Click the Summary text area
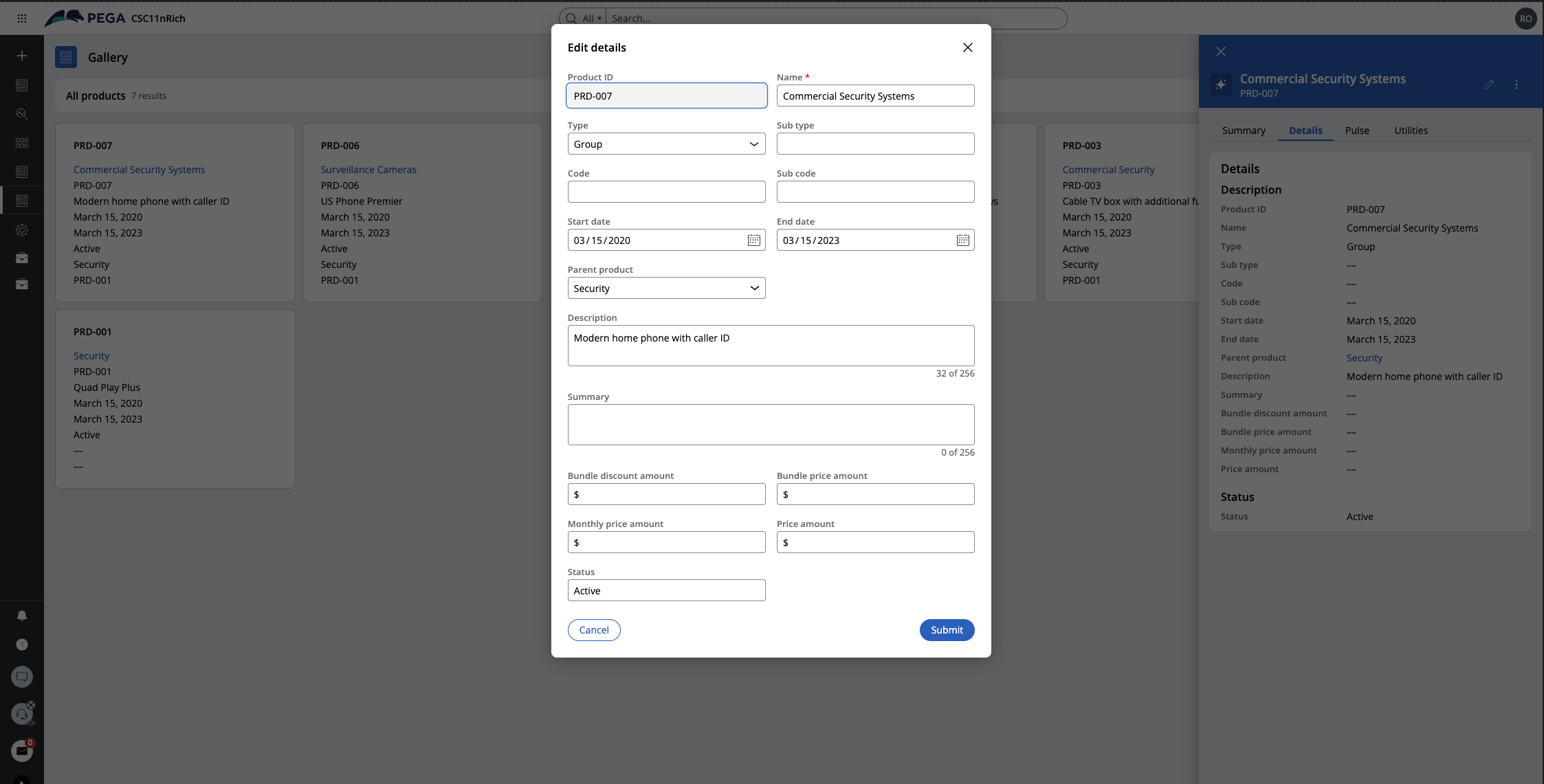1544x784 pixels. coord(771,425)
